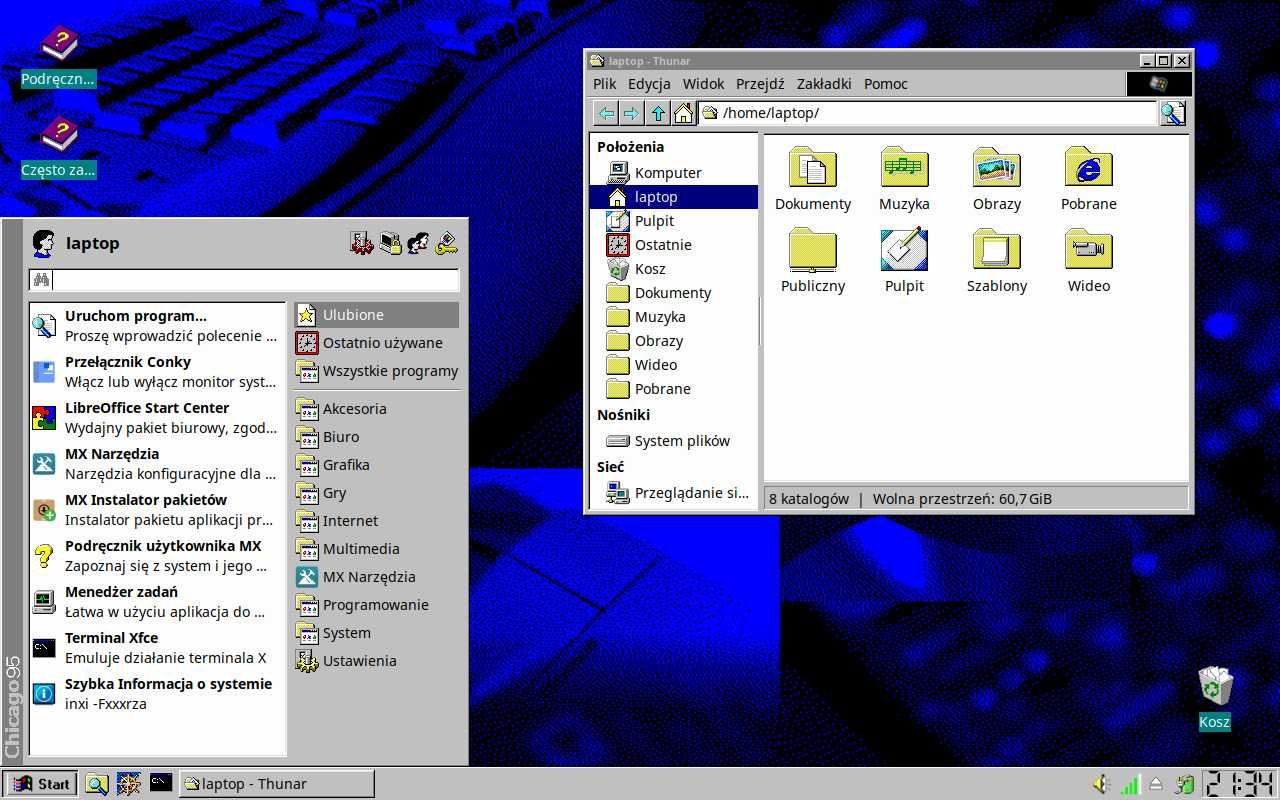Image resolution: width=1280 pixels, height=800 pixels.
Task: Click the Start button
Action: 41,784
